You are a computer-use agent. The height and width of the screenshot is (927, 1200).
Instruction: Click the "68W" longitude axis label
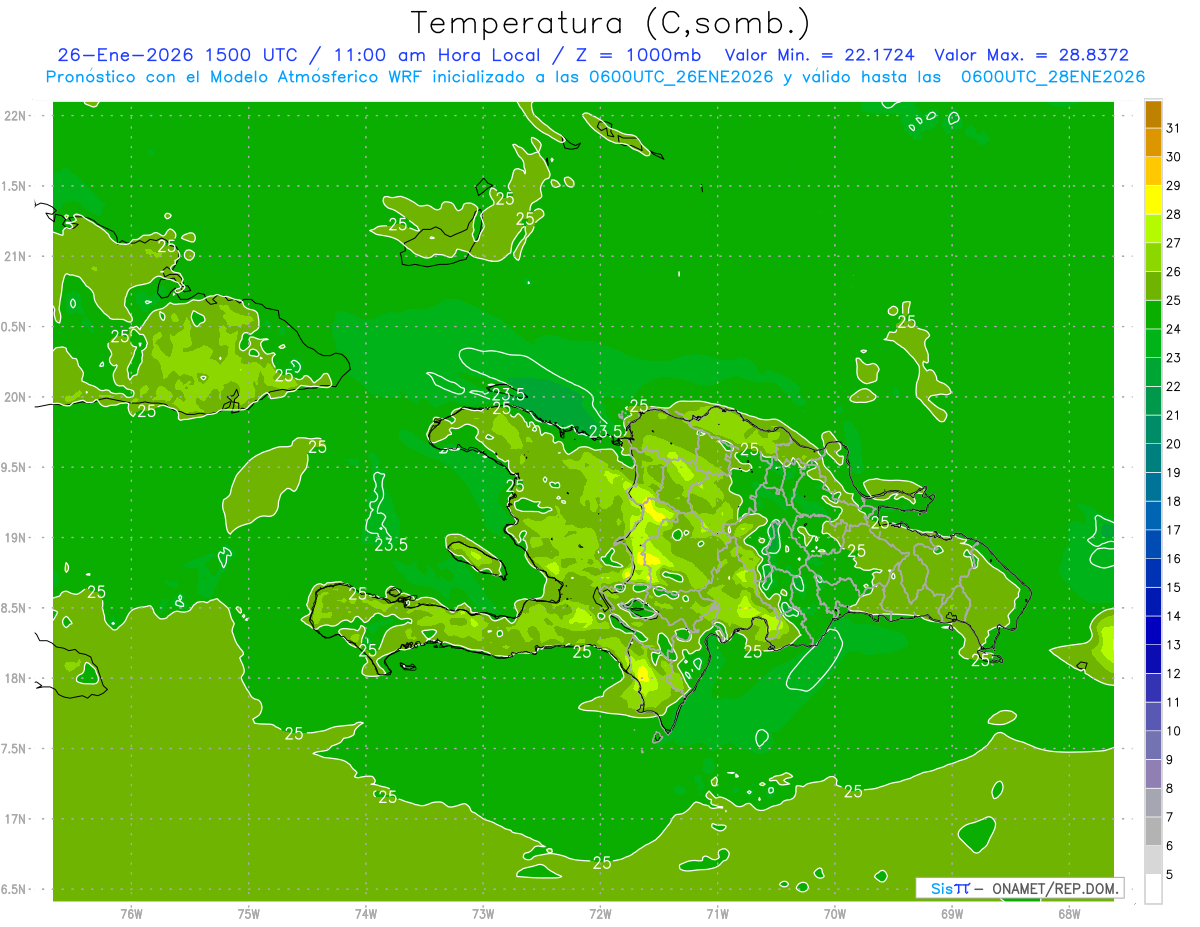click(x=1069, y=914)
